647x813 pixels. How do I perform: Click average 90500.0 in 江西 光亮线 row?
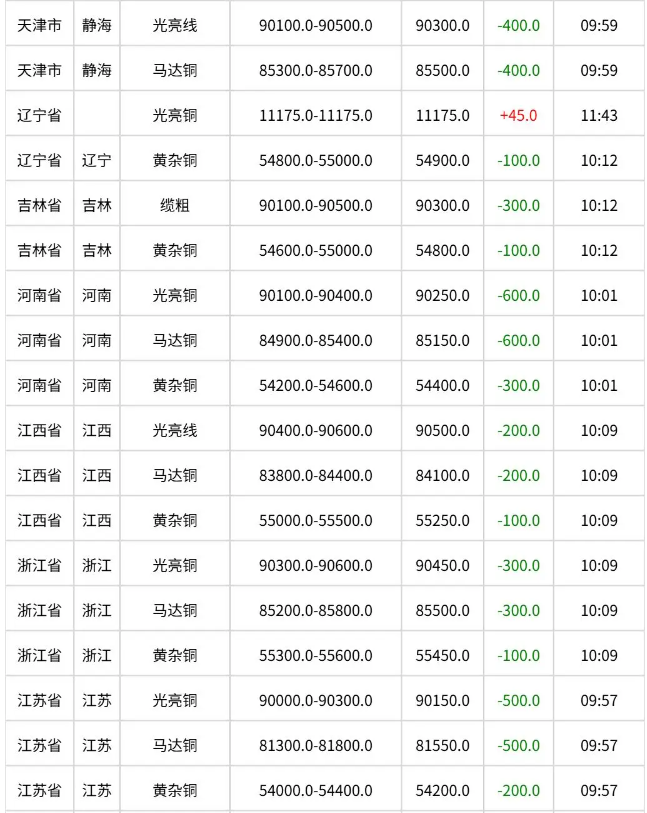pyautogui.click(x=442, y=431)
